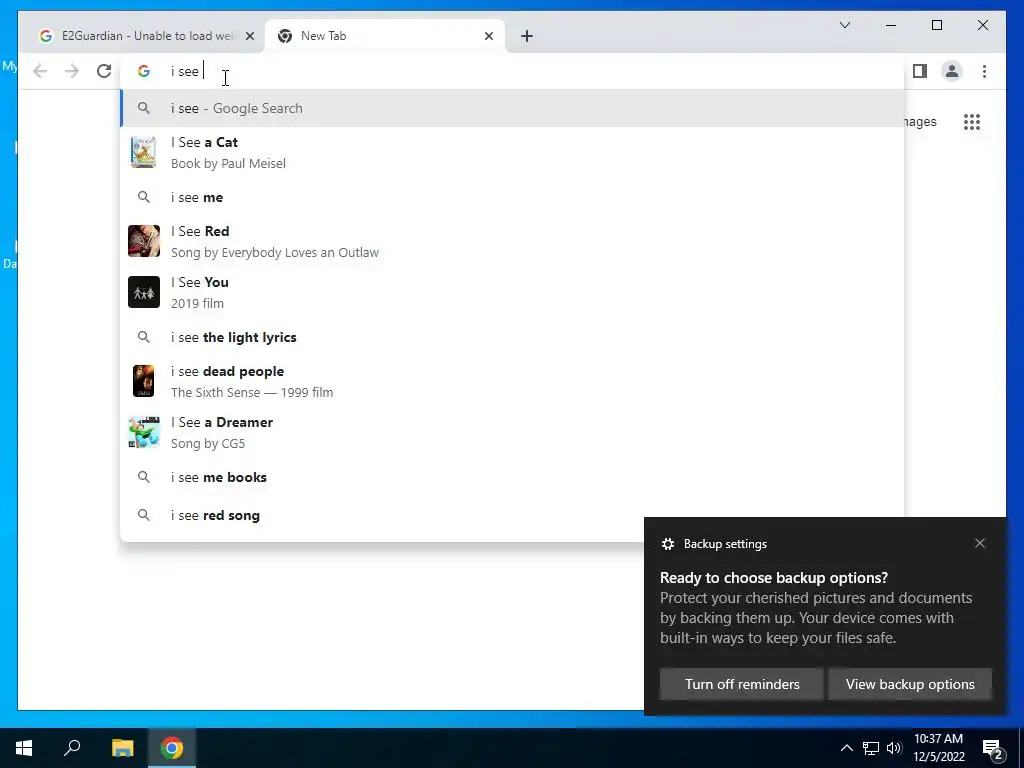
Task: Open the taskbar clock and date
Action: point(938,748)
